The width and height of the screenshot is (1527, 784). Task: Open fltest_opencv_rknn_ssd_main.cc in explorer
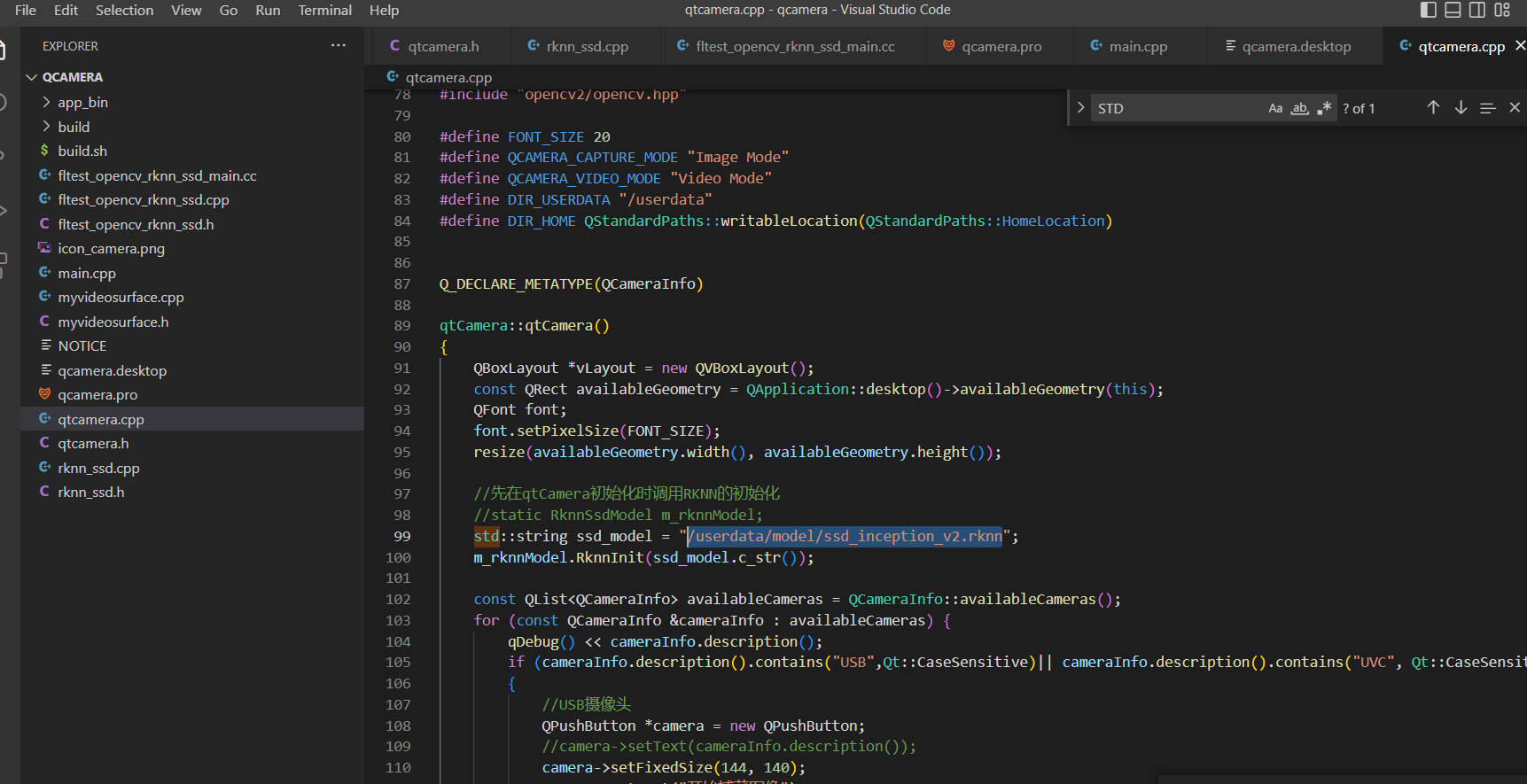pos(192,175)
